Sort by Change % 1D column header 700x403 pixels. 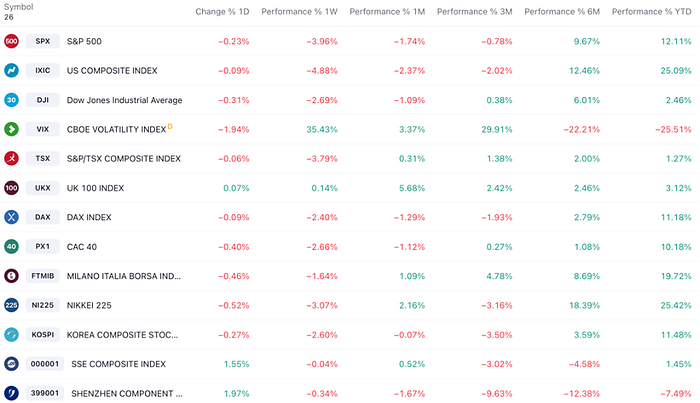click(x=222, y=12)
